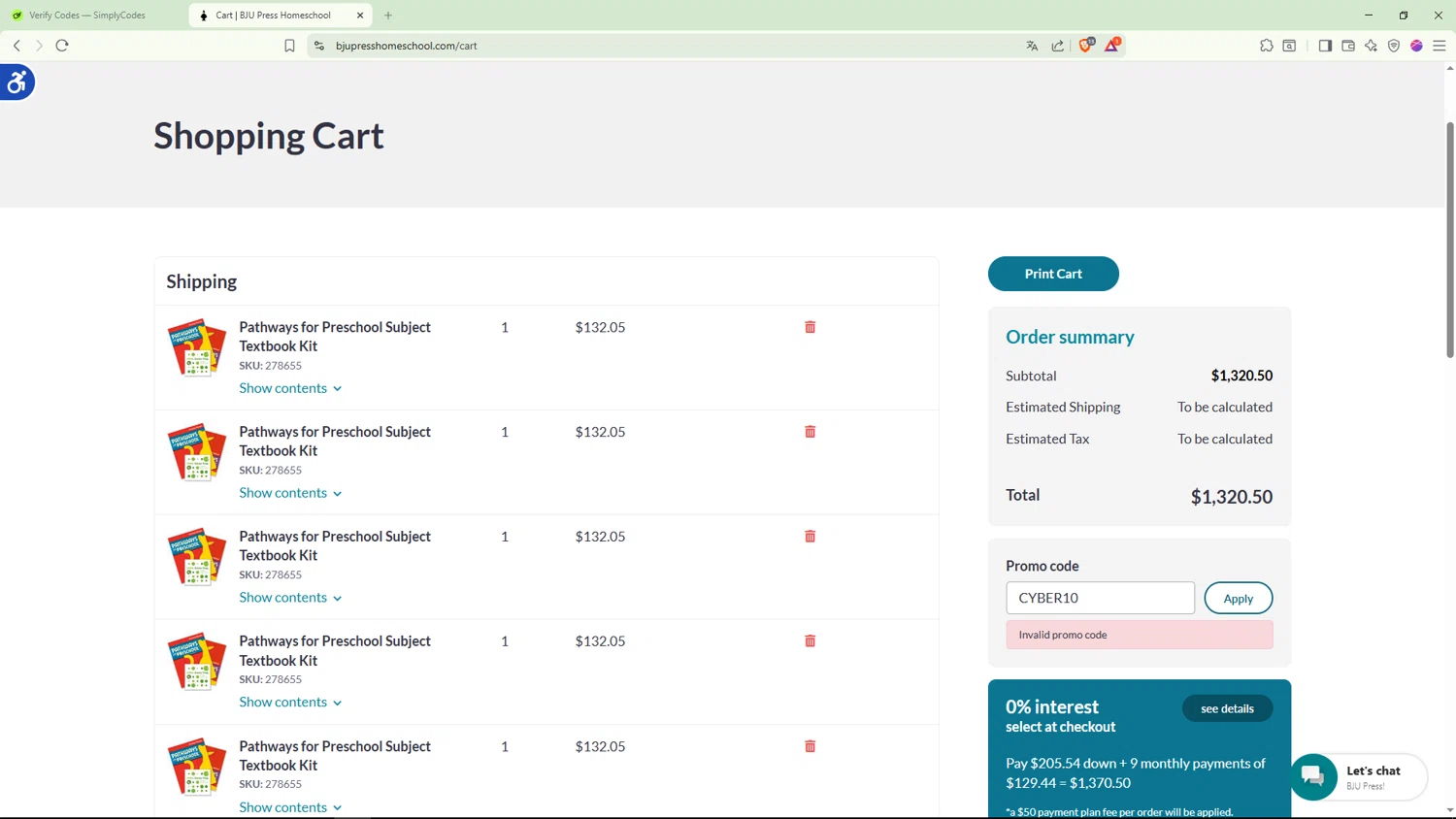Expand Show contents on the fifth cart item
Screen dimensions: 1456x819
[x=290, y=807]
